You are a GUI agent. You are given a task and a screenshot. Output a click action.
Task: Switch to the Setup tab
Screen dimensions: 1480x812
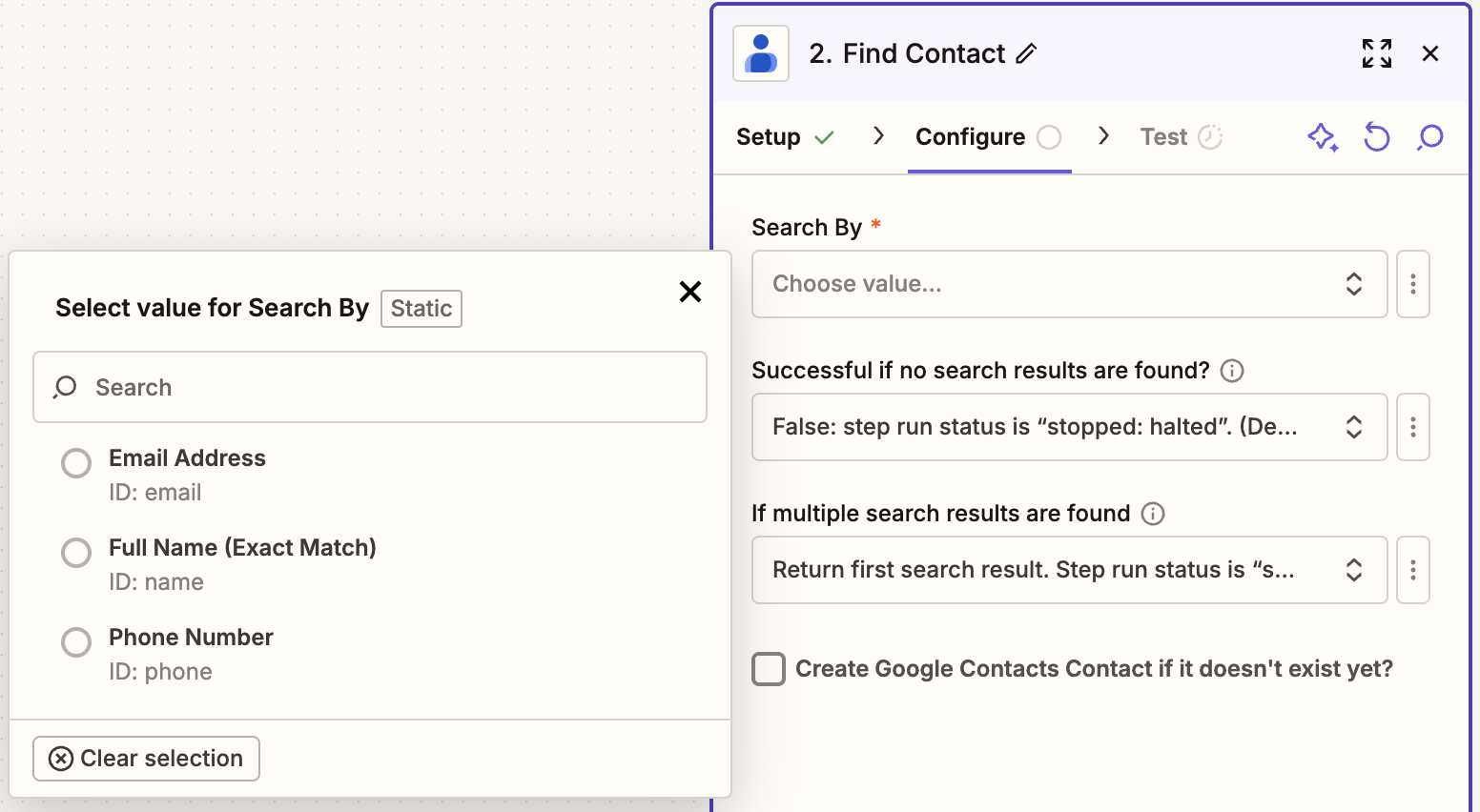point(769,136)
